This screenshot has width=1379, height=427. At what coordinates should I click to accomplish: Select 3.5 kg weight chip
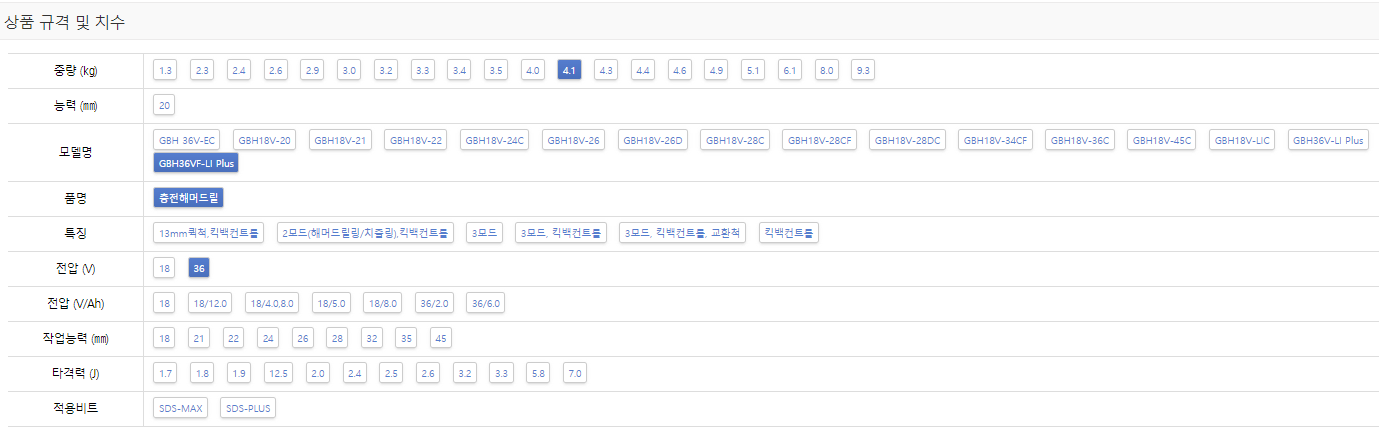click(496, 70)
